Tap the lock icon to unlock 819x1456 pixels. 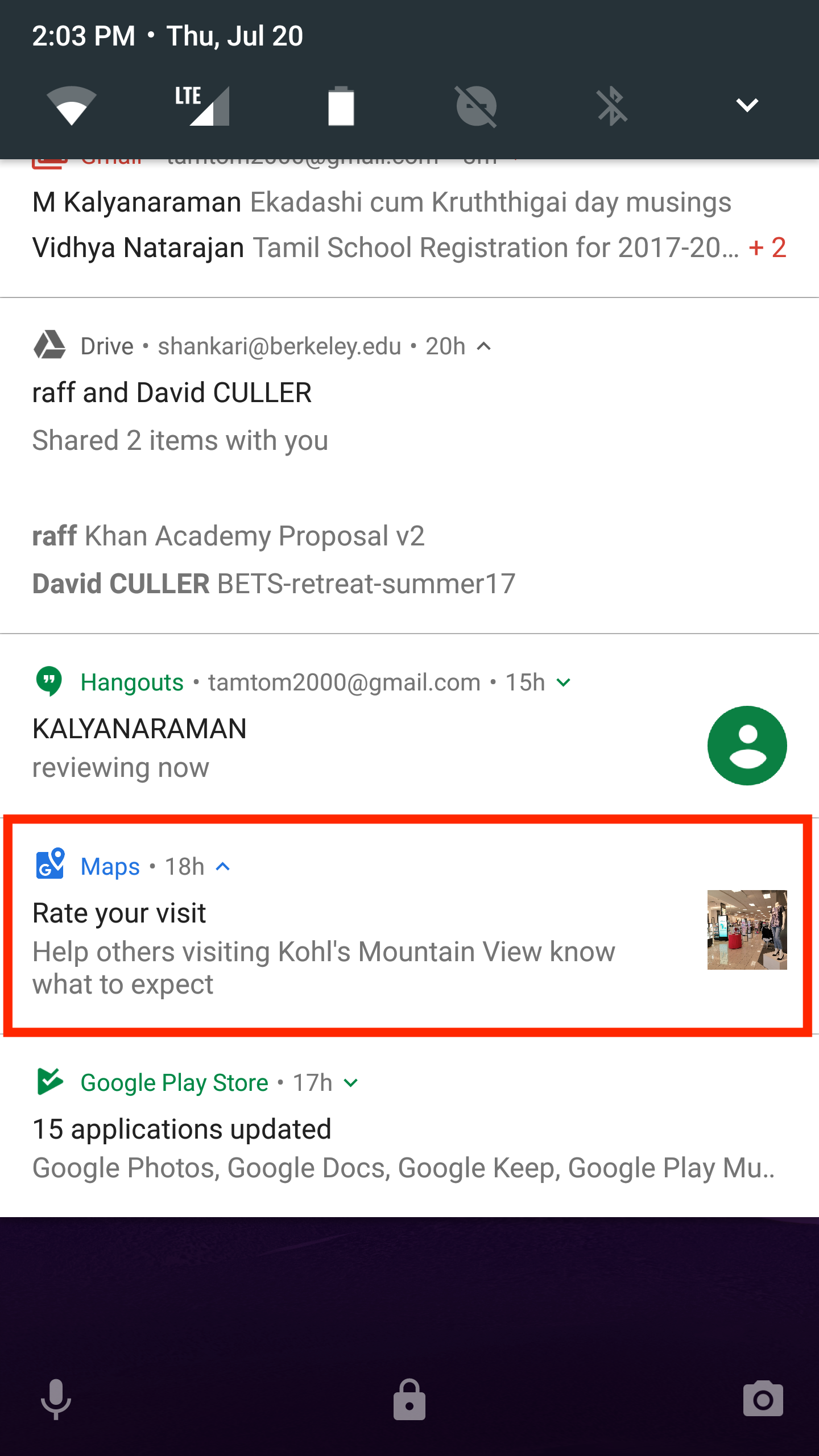pos(409,1399)
